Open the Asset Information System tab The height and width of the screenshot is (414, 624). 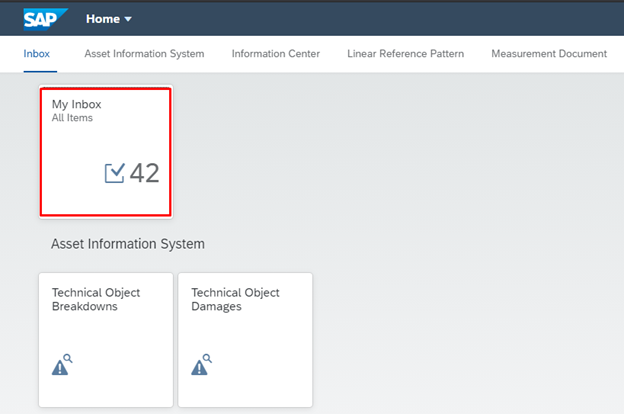click(x=144, y=53)
